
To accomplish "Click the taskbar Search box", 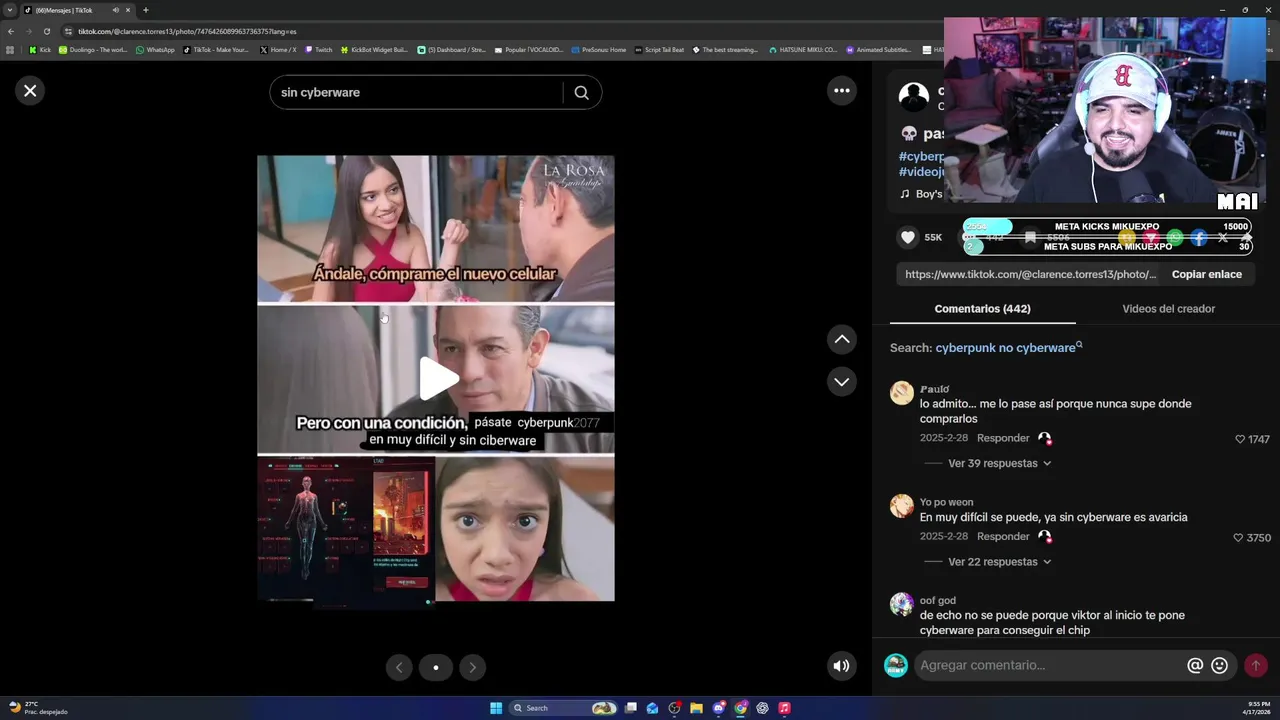I will click(x=563, y=708).
